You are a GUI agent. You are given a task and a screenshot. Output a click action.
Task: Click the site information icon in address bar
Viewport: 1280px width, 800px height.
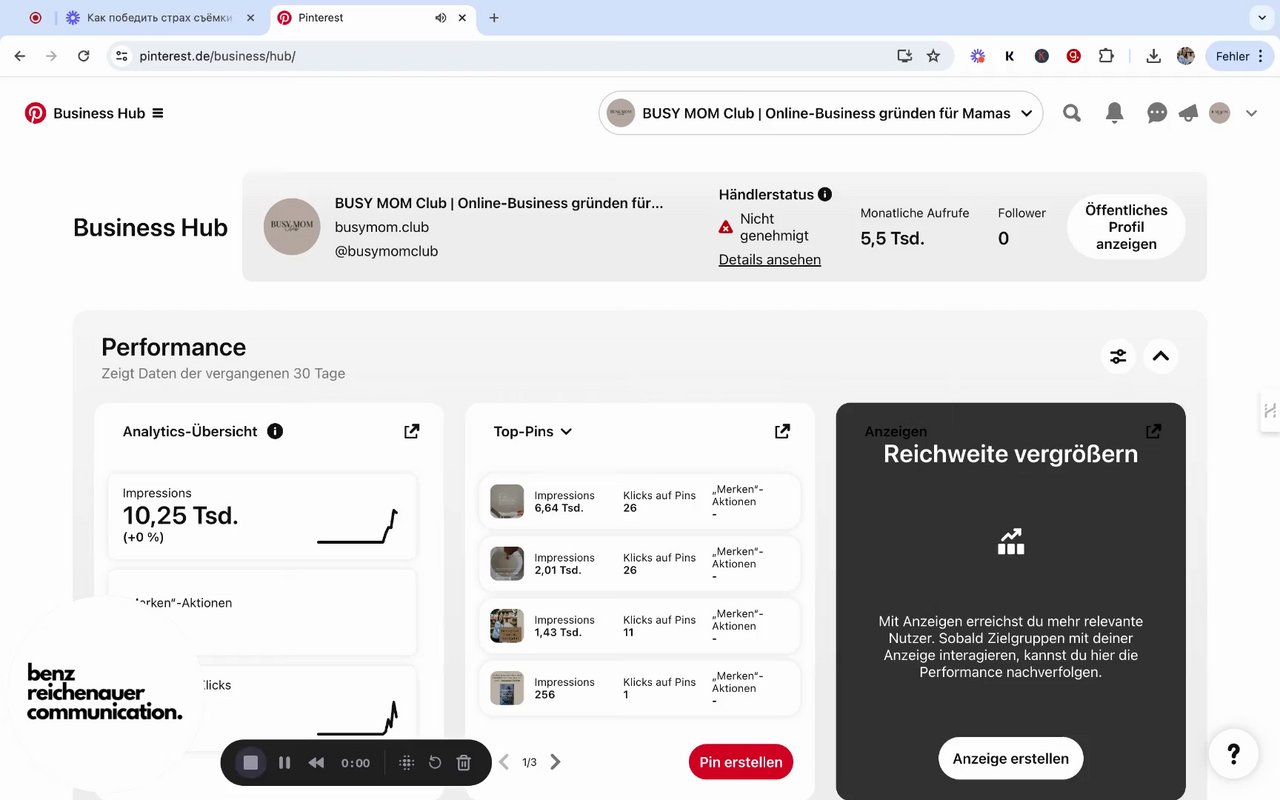click(122, 56)
